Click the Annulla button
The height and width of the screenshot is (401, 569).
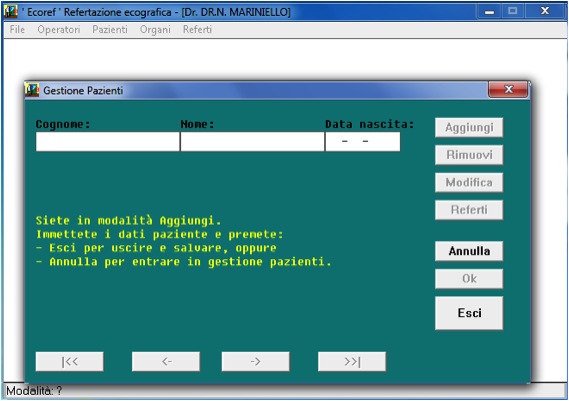(x=469, y=251)
